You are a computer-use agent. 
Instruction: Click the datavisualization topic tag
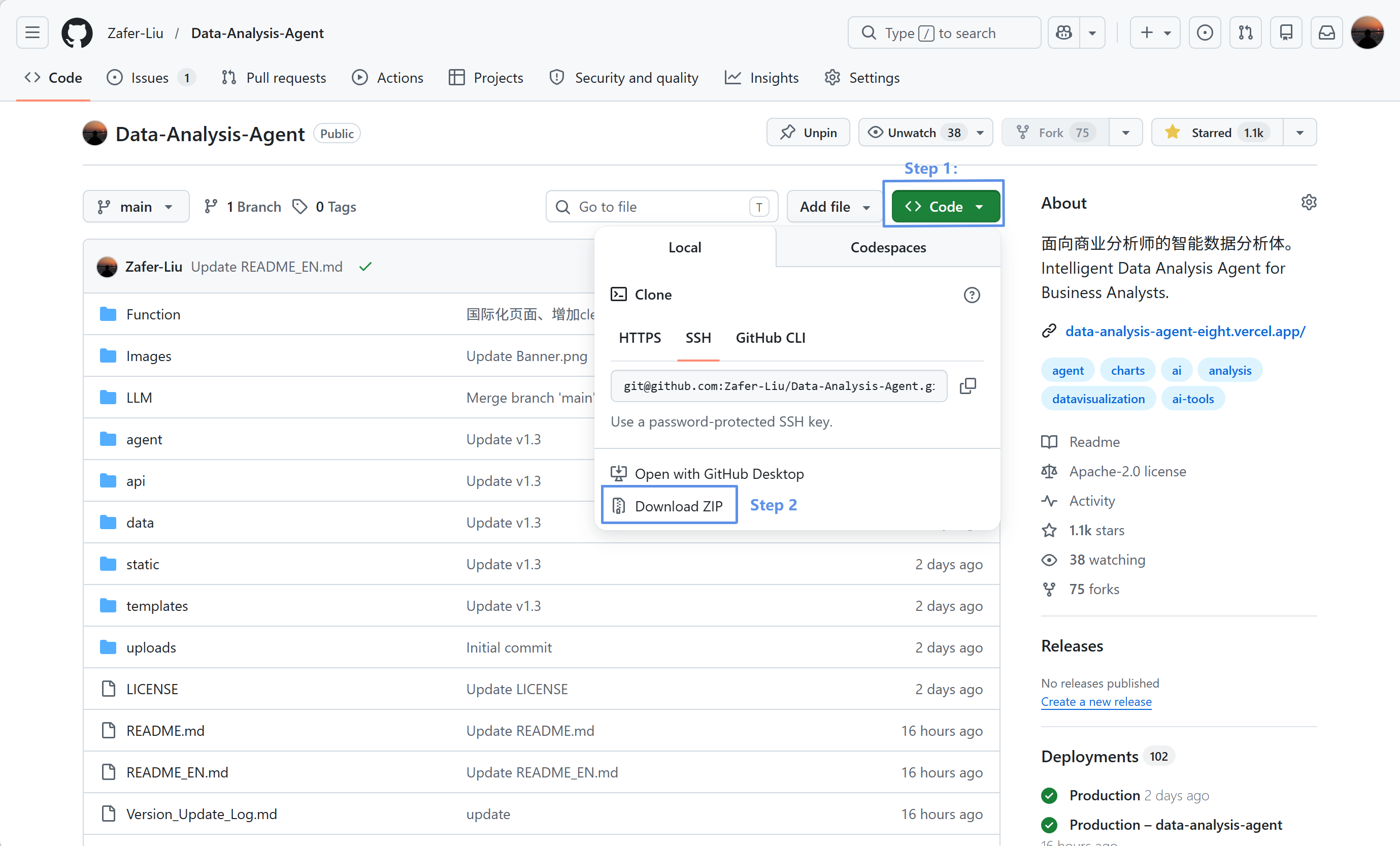1098,399
